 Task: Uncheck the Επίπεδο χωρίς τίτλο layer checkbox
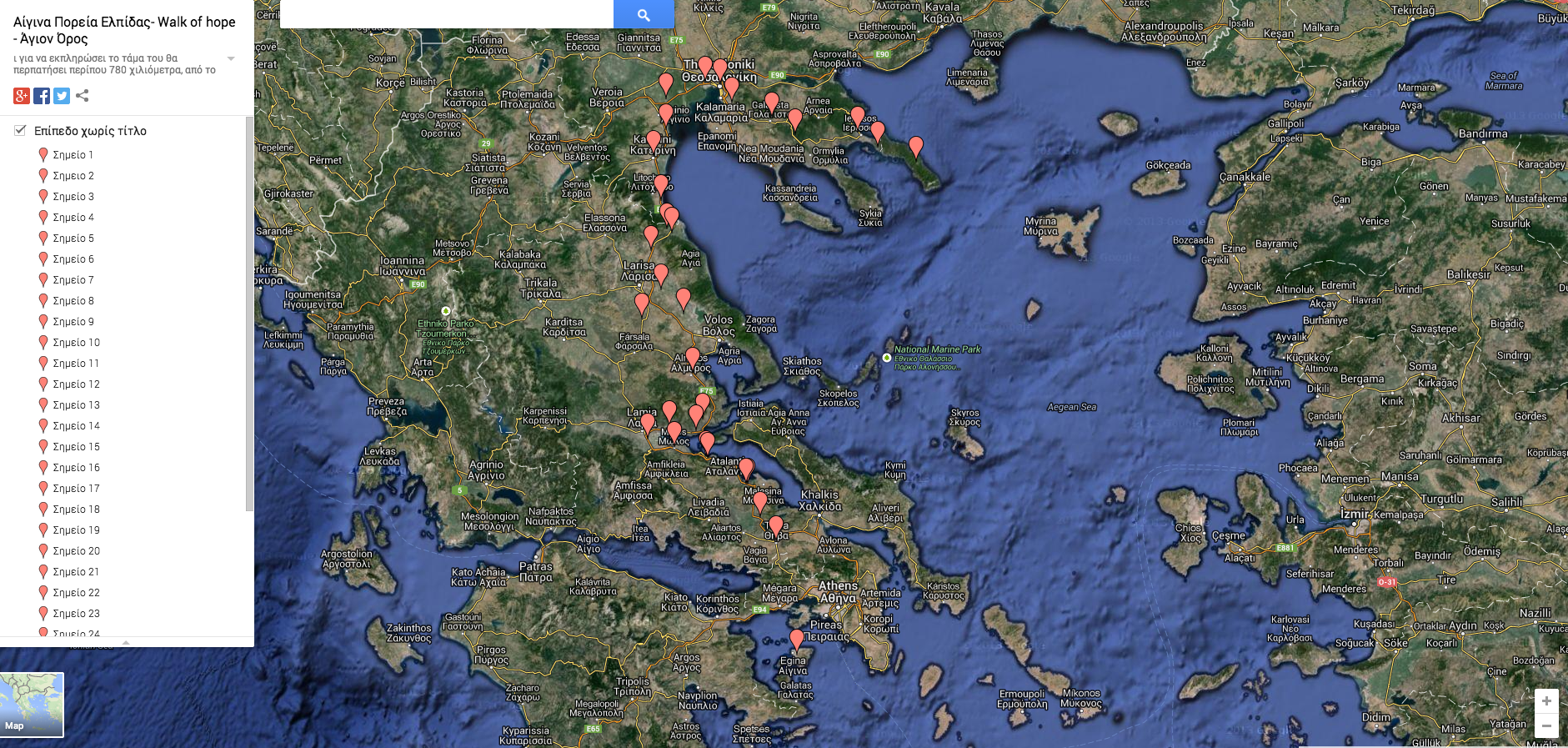[x=20, y=130]
